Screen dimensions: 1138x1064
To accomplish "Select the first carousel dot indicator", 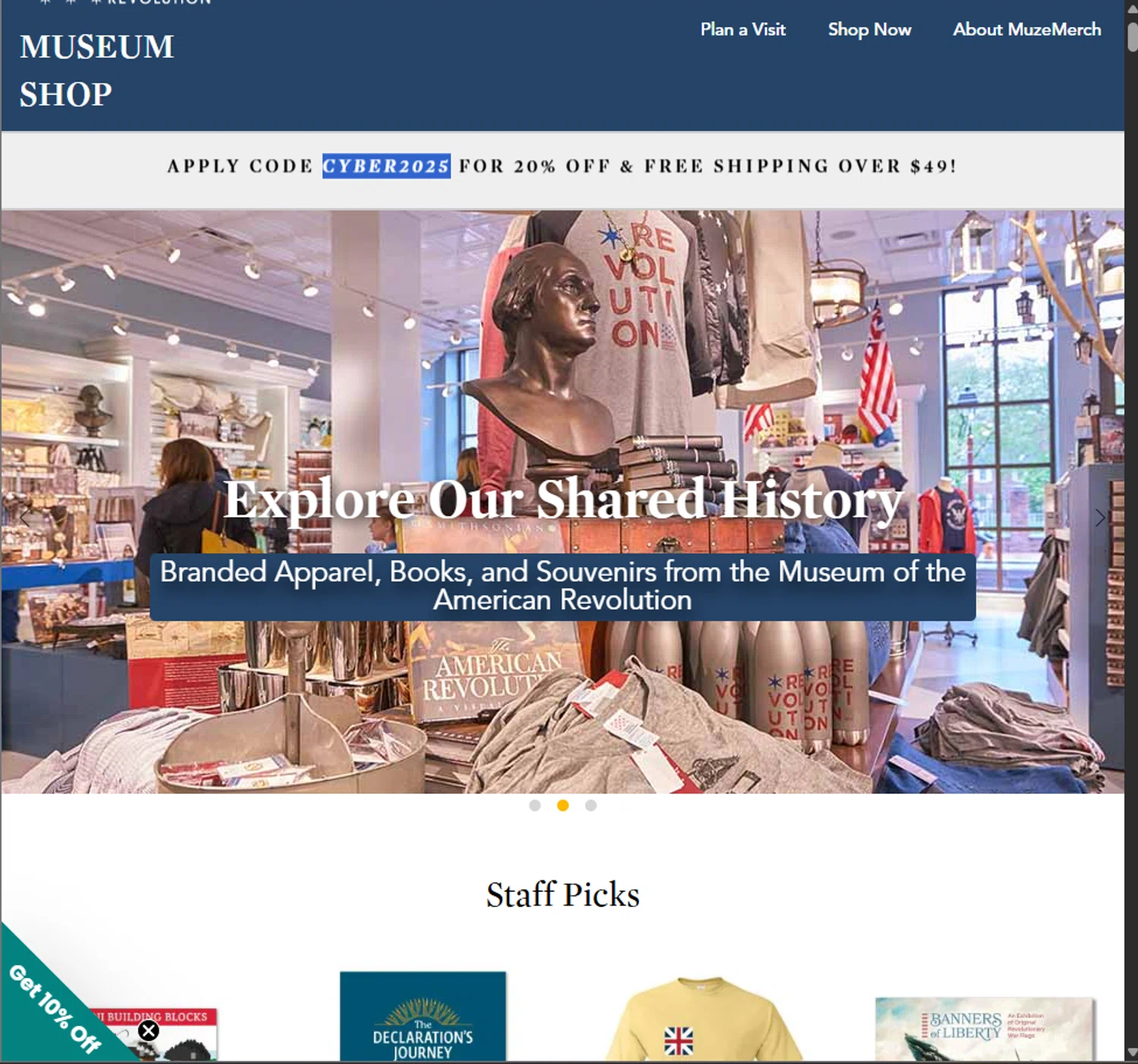I will [535, 805].
